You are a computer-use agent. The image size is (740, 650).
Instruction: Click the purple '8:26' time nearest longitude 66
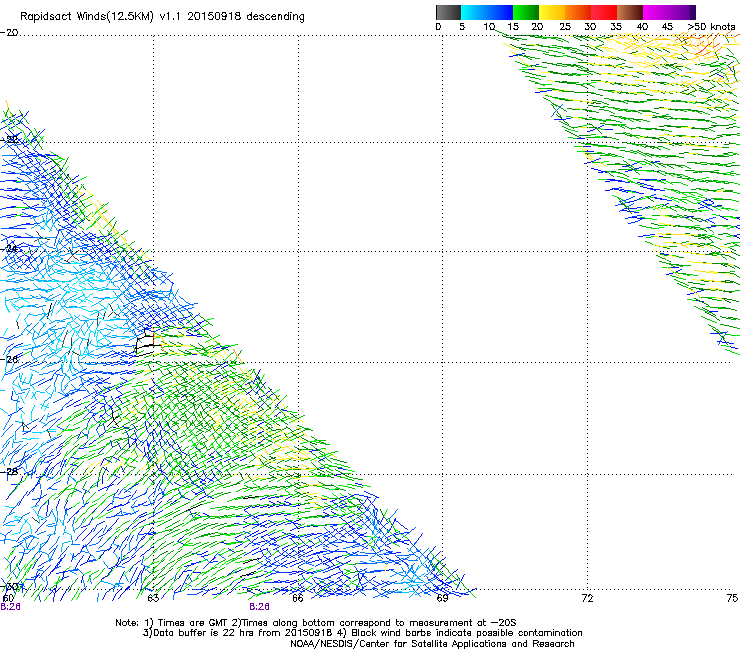260,607
